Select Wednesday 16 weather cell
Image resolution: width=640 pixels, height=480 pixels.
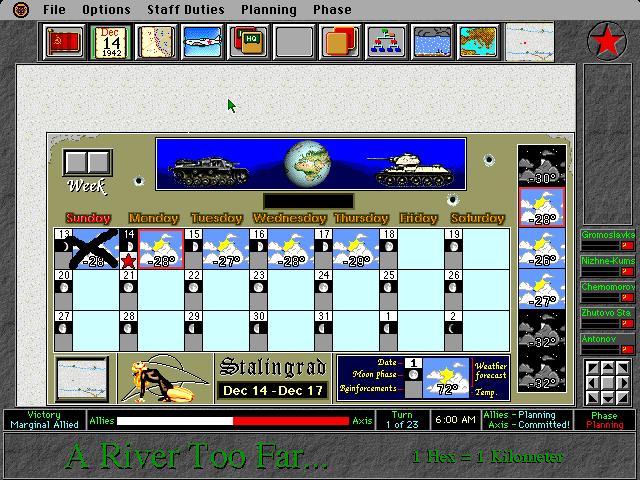(x=291, y=249)
